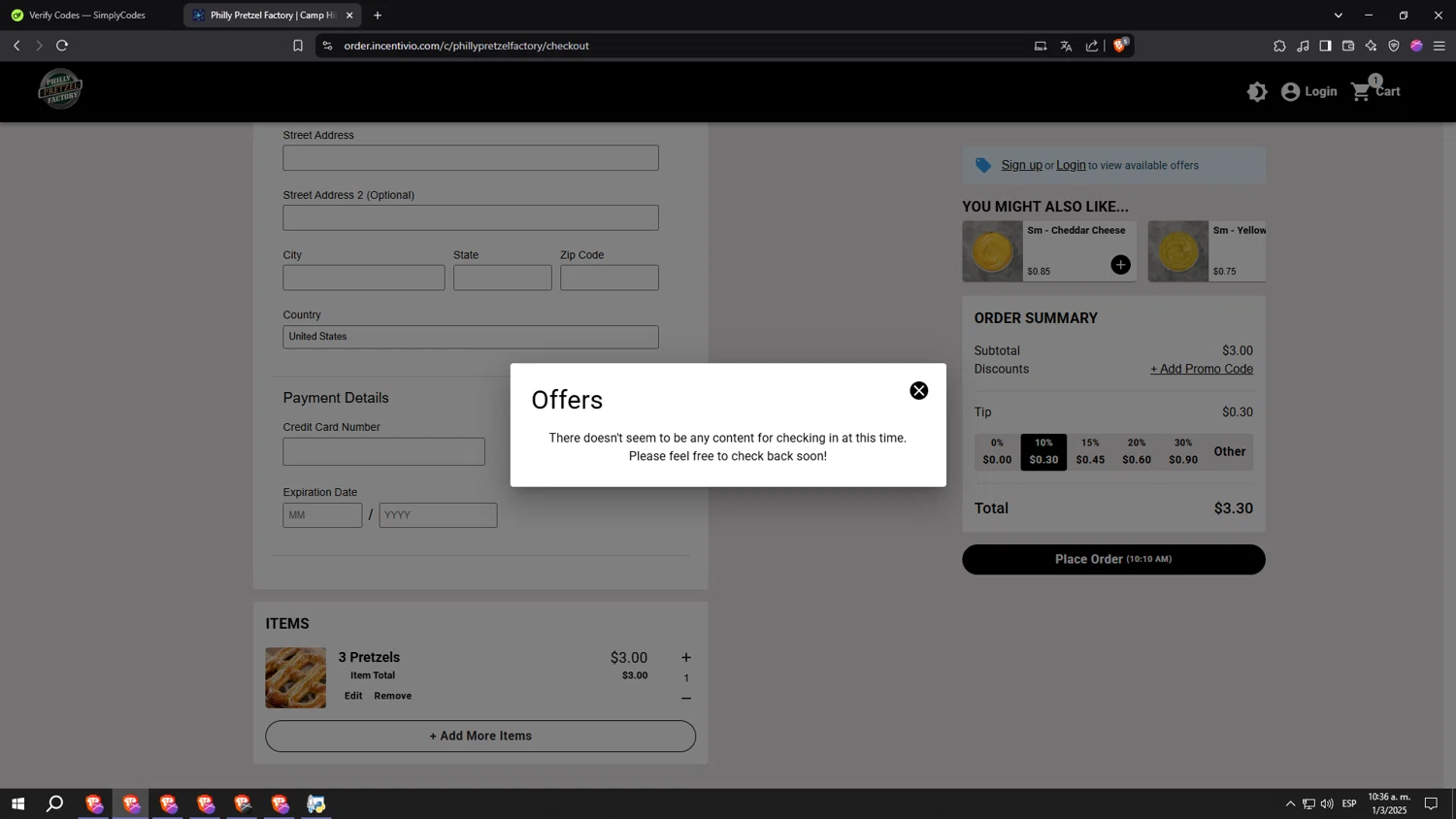Go back in browser history
The image size is (1456, 819).
point(17,46)
